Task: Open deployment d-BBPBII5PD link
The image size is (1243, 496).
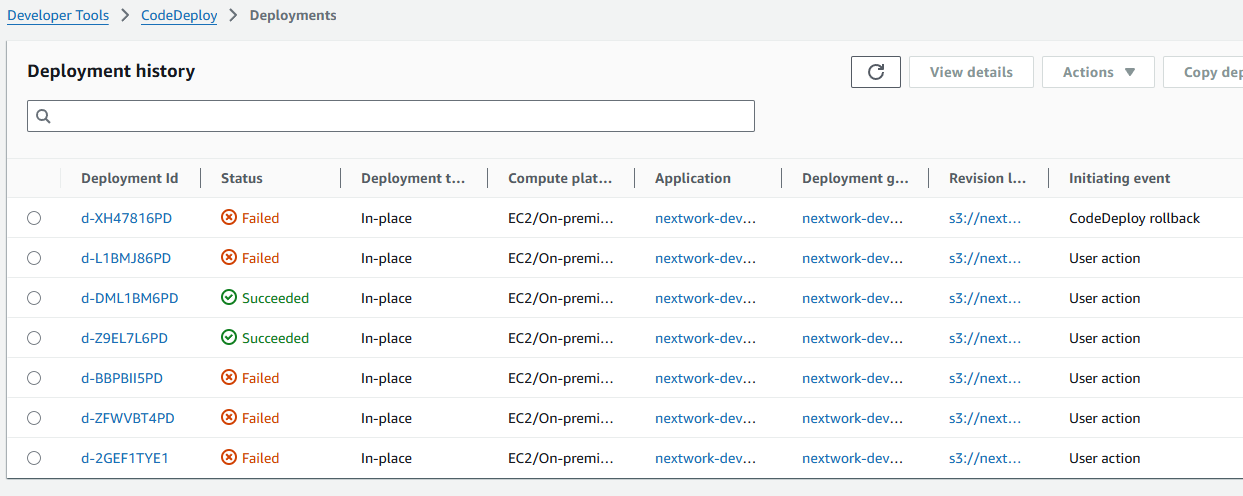Action: click(x=122, y=378)
